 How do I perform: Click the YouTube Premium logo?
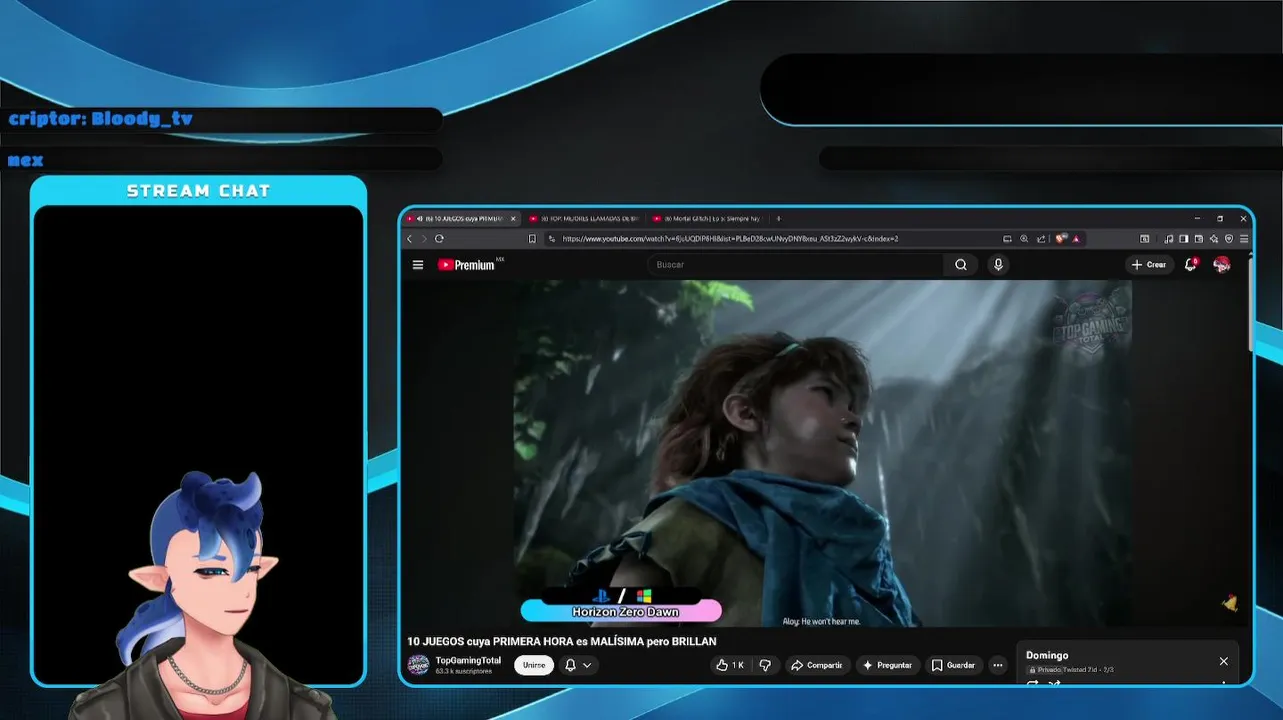point(466,265)
